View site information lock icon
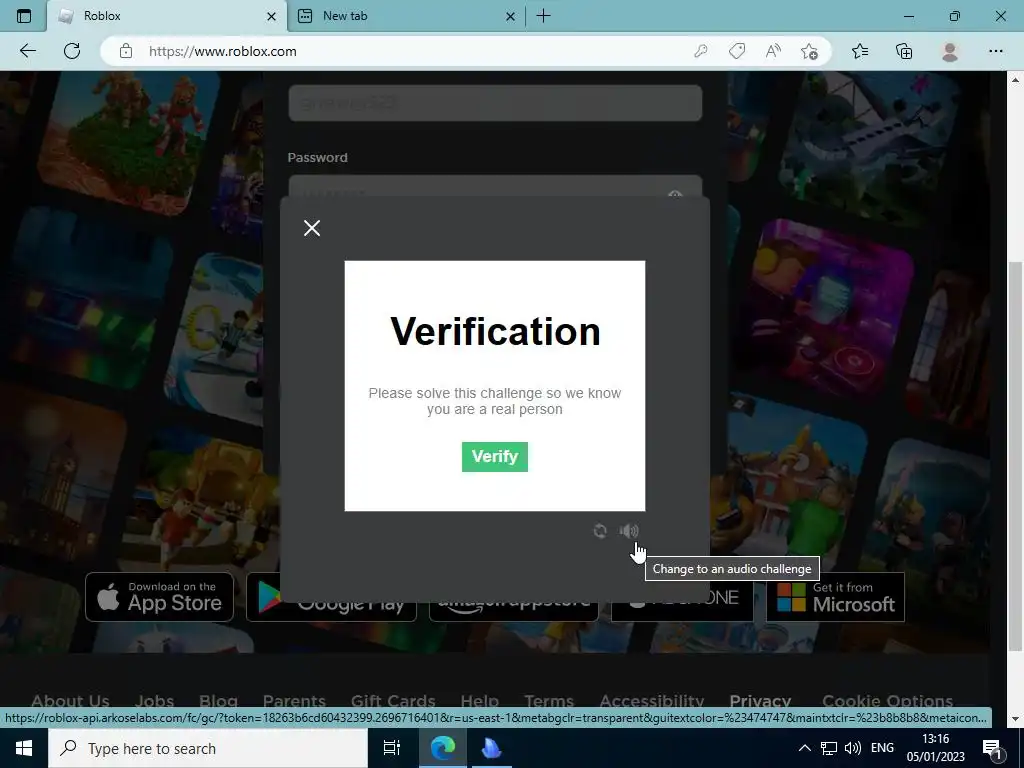This screenshot has width=1024, height=768. (126, 51)
